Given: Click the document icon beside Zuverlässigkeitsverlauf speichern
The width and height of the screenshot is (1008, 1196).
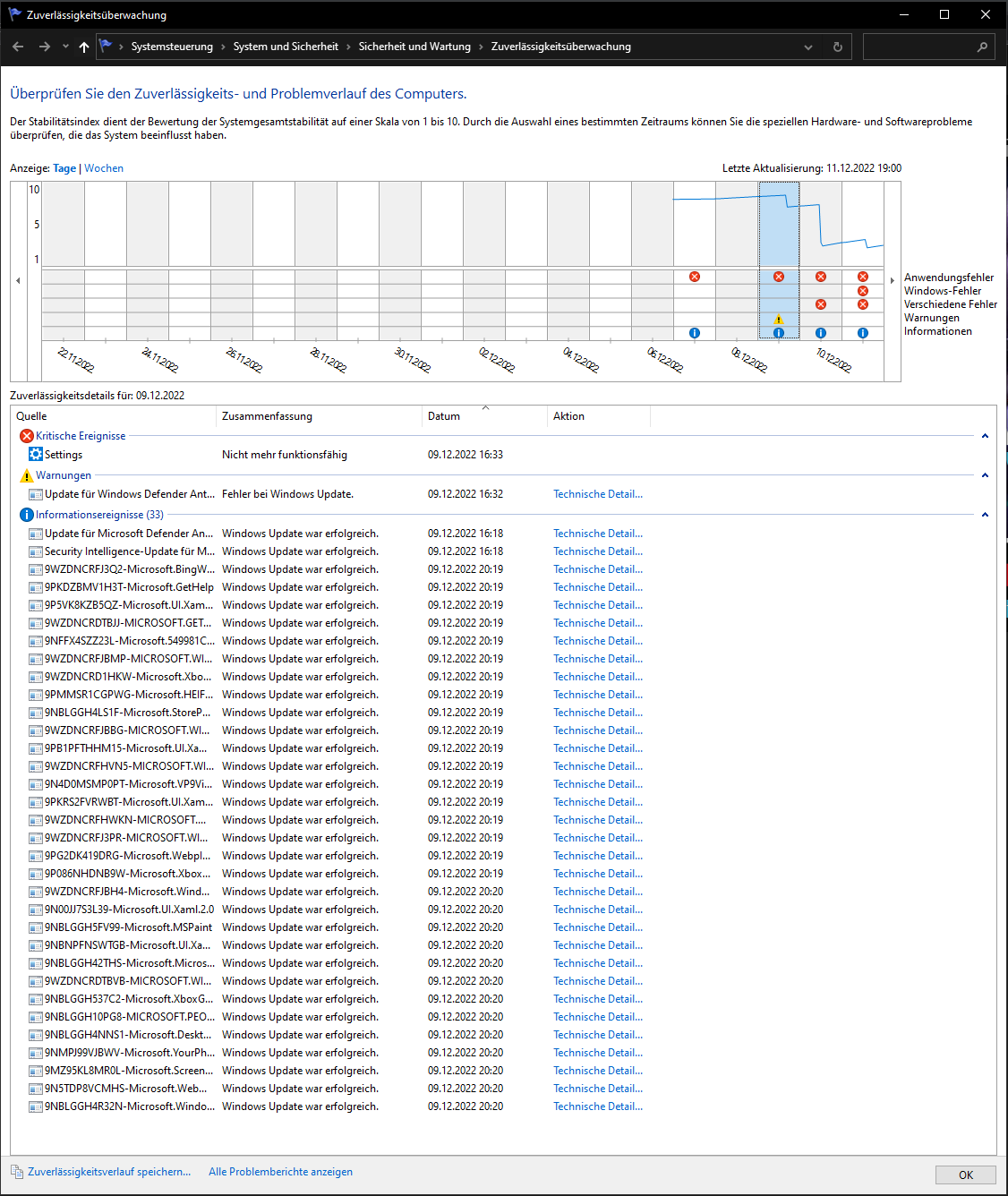Looking at the screenshot, I should (x=17, y=1171).
